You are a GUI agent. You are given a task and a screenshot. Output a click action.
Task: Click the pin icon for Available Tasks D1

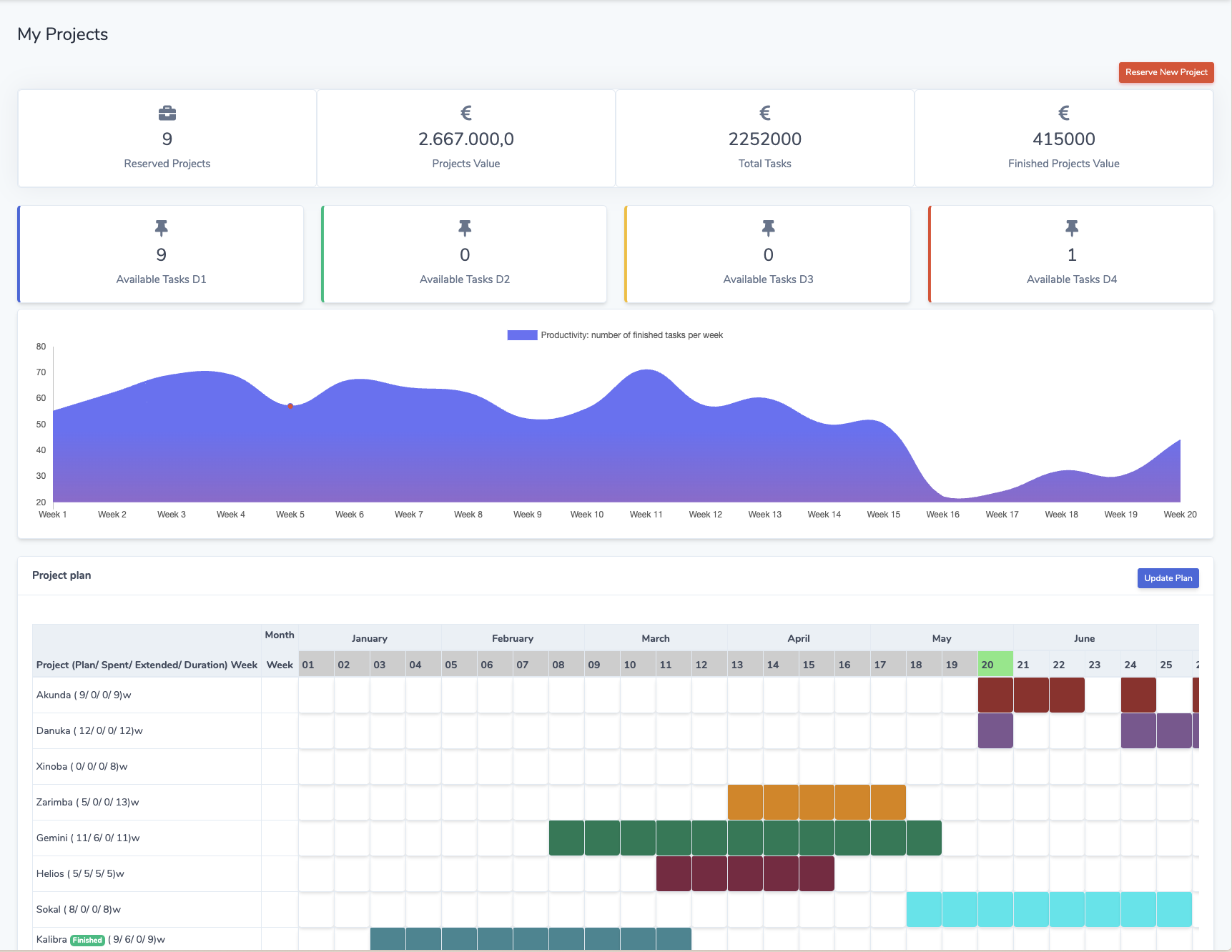click(x=162, y=228)
